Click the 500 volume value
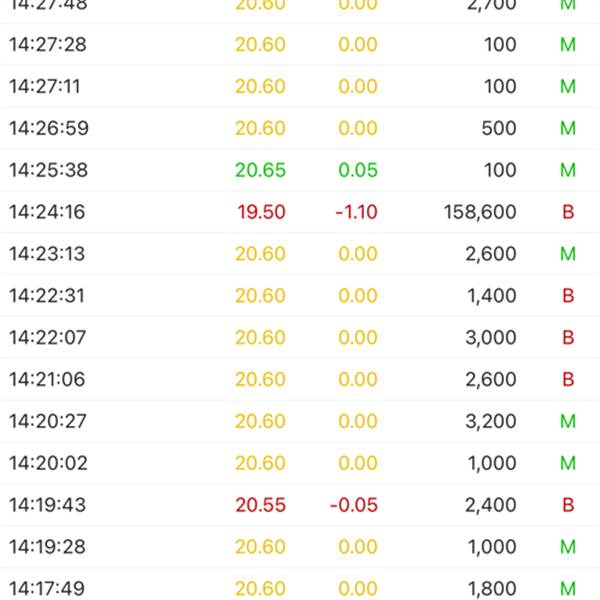Viewport: 600px width, 600px height. click(499, 128)
